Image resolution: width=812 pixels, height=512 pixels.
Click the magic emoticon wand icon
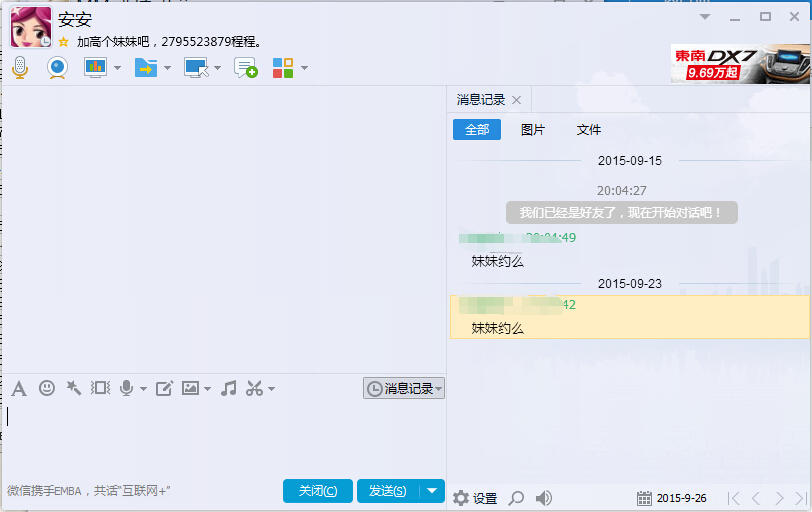tap(74, 388)
